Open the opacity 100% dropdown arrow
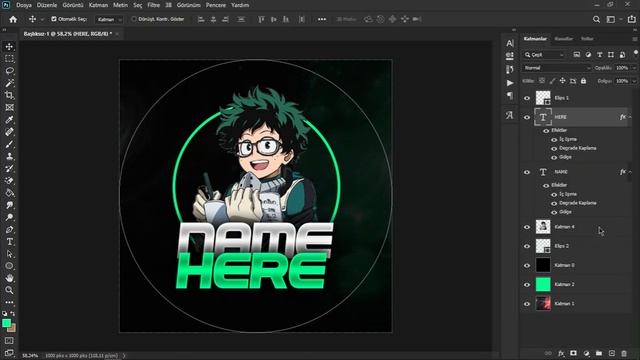The height and width of the screenshot is (360, 640). point(634,68)
